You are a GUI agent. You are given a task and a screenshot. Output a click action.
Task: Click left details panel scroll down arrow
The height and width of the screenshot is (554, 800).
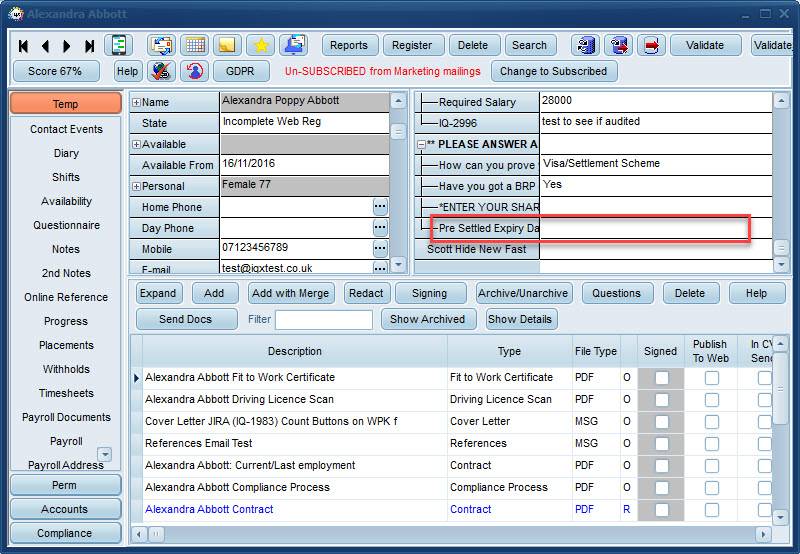(398, 265)
